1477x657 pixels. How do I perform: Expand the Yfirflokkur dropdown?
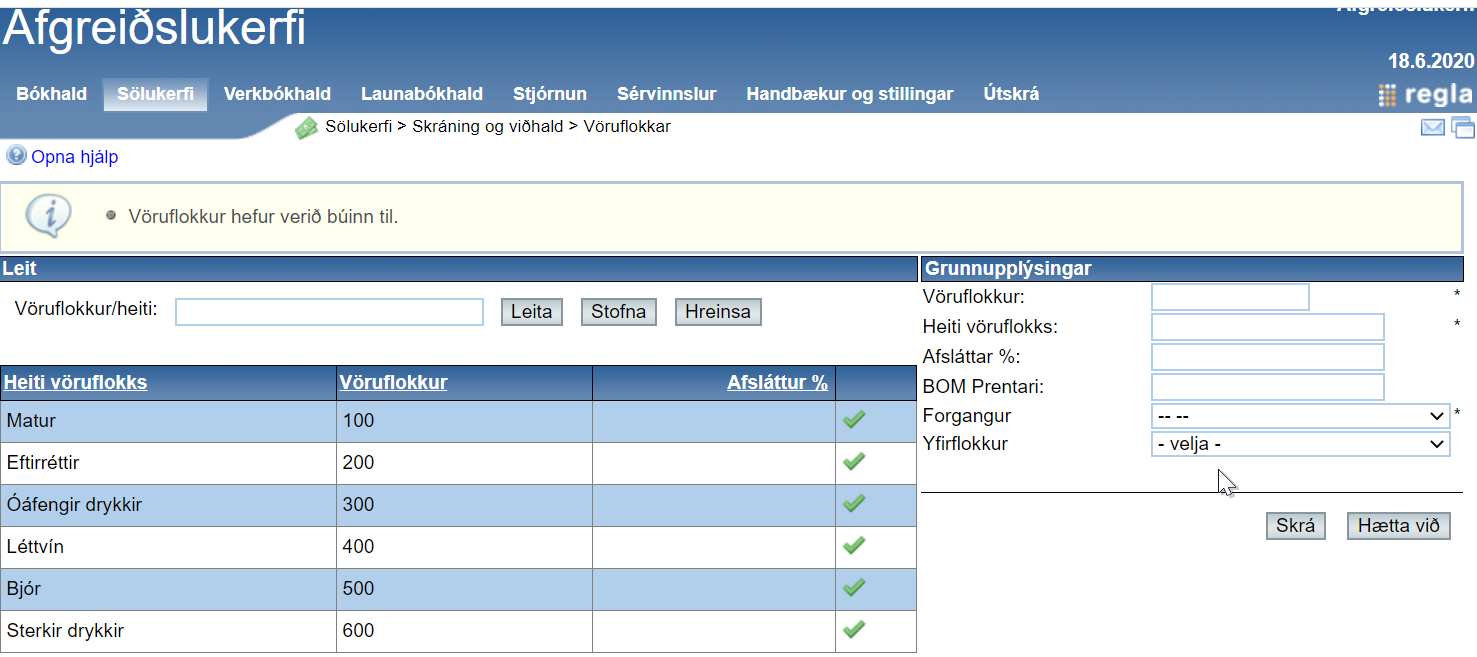1299,444
